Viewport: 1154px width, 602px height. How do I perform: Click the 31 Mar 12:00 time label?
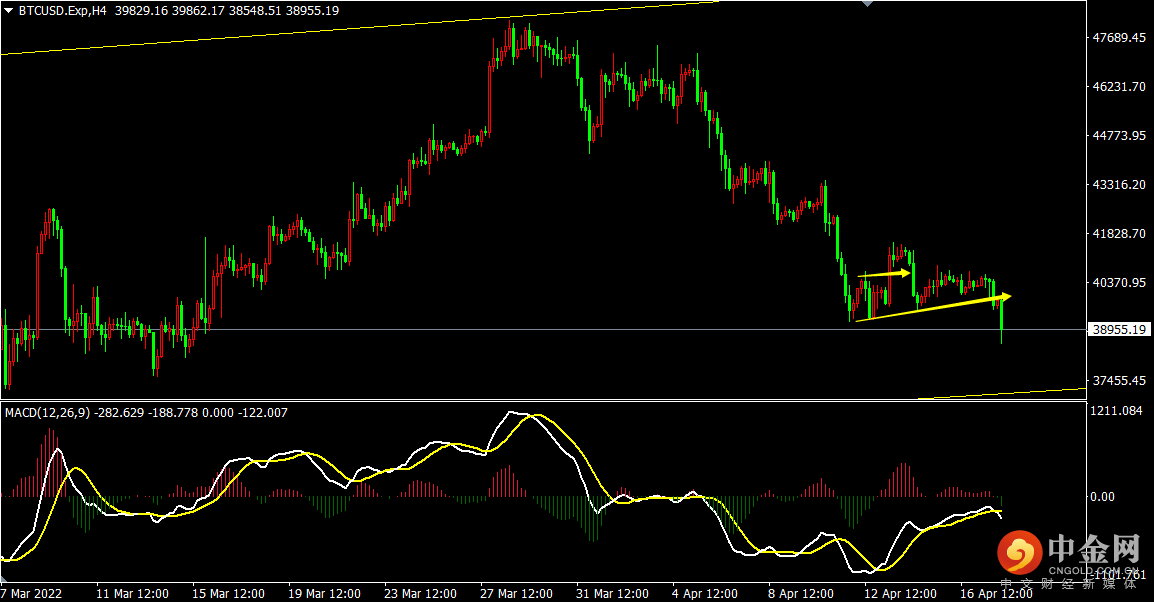612,594
